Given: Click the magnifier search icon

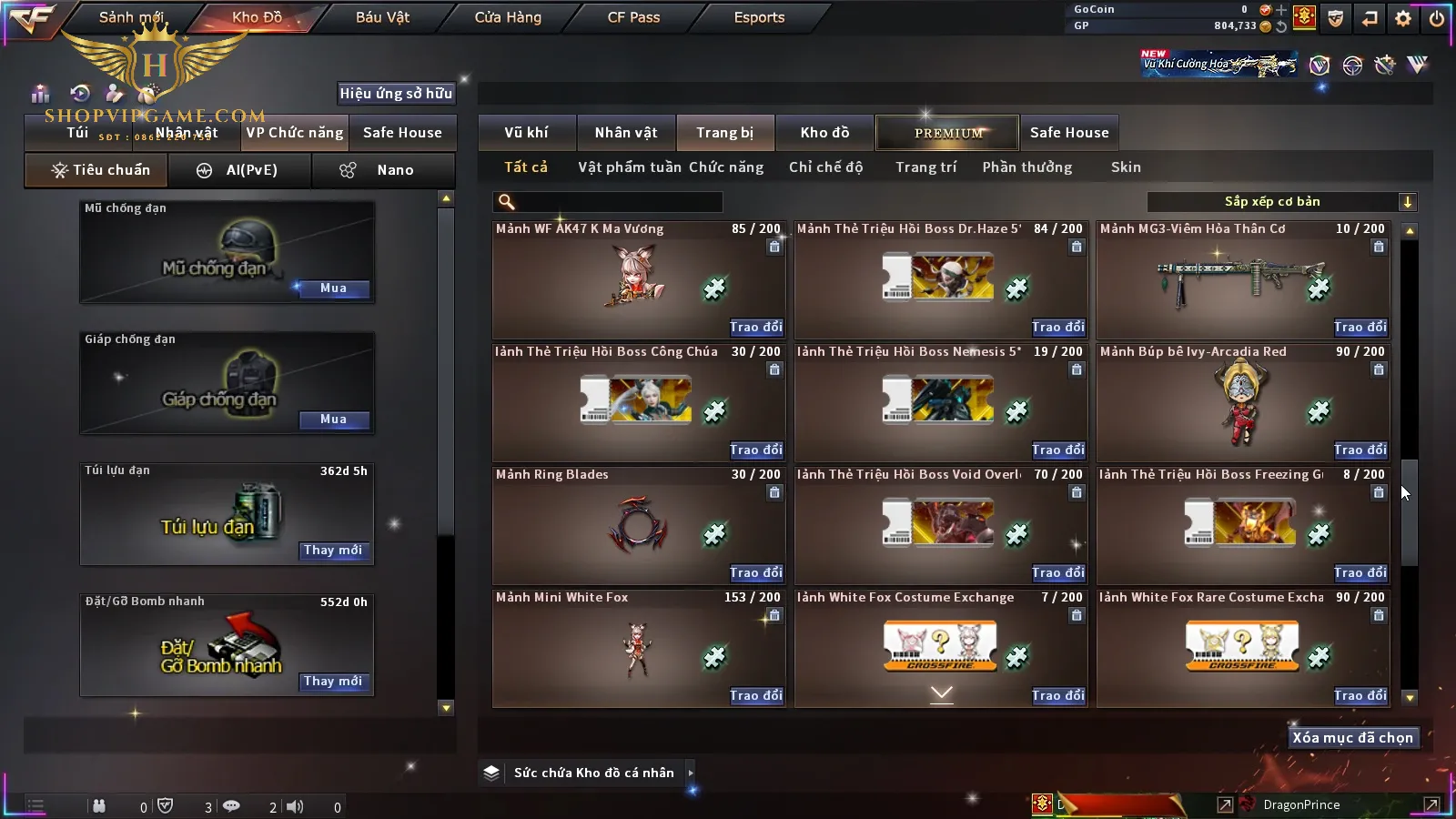Looking at the screenshot, I should (x=507, y=202).
